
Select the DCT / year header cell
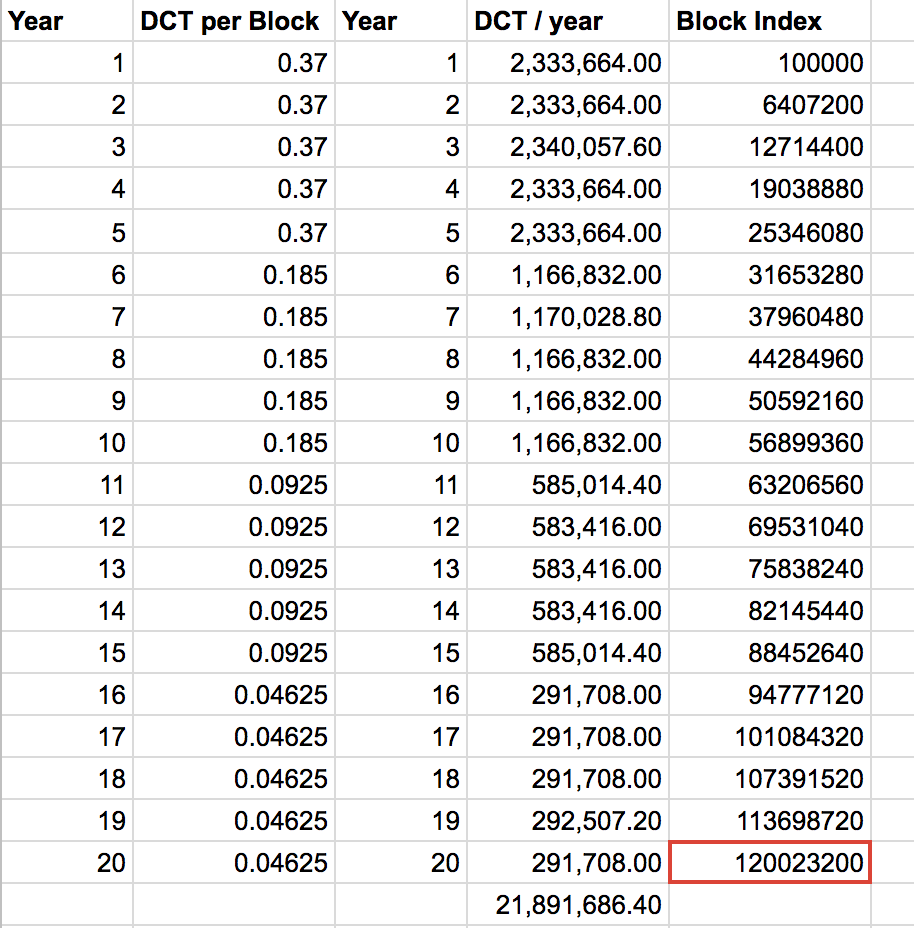pyautogui.click(x=568, y=21)
